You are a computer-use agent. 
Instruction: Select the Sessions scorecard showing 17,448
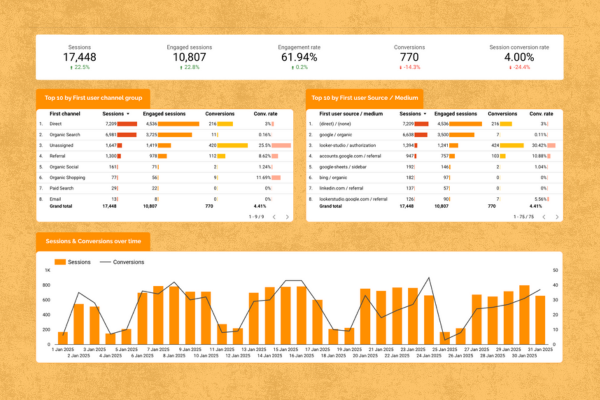pyautogui.click(x=80, y=59)
